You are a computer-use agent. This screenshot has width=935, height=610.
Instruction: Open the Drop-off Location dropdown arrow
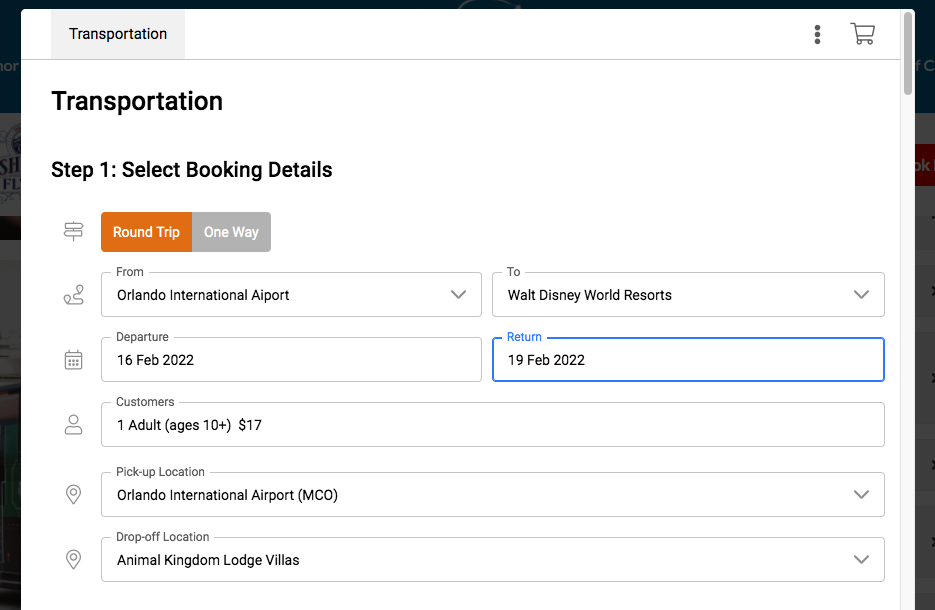[x=861, y=560]
